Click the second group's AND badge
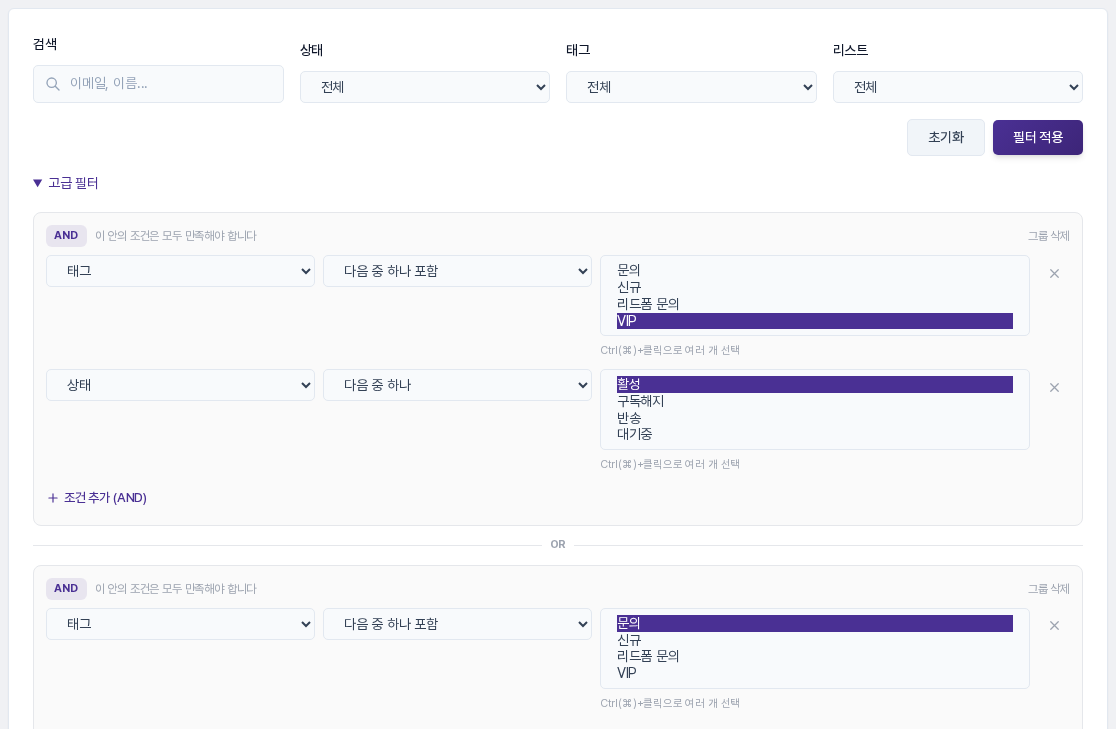 coord(66,589)
